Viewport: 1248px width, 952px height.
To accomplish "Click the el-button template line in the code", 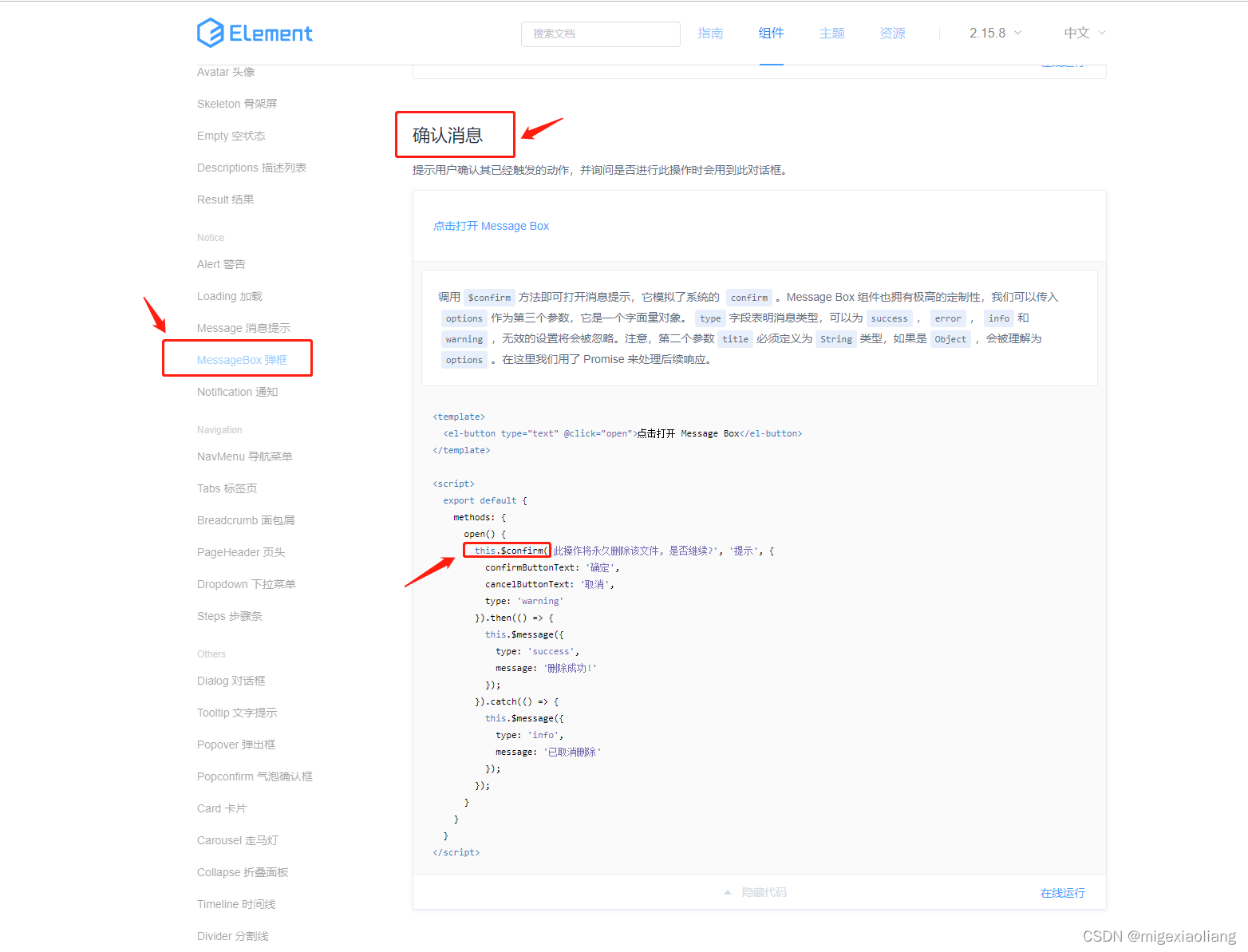I will (x=622, y=433).
